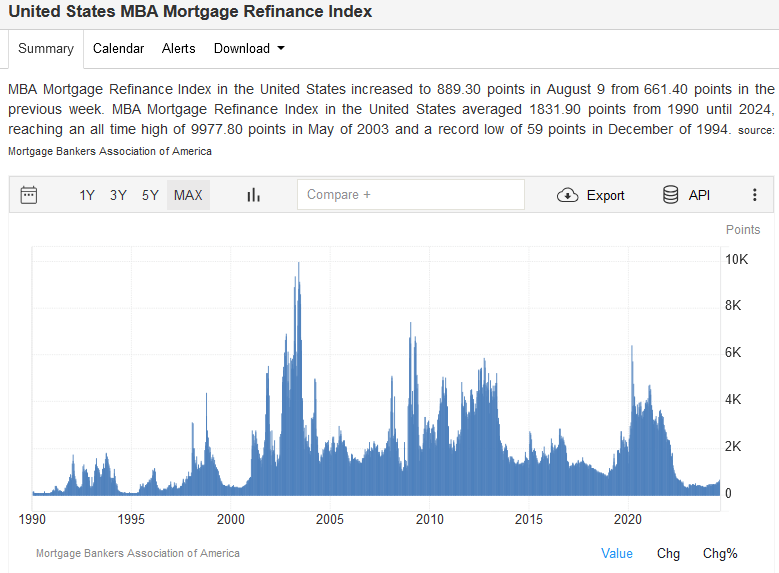Switch chart to 3Y range
The width and height of the screenshot is (779, 573).
point(118,195)
